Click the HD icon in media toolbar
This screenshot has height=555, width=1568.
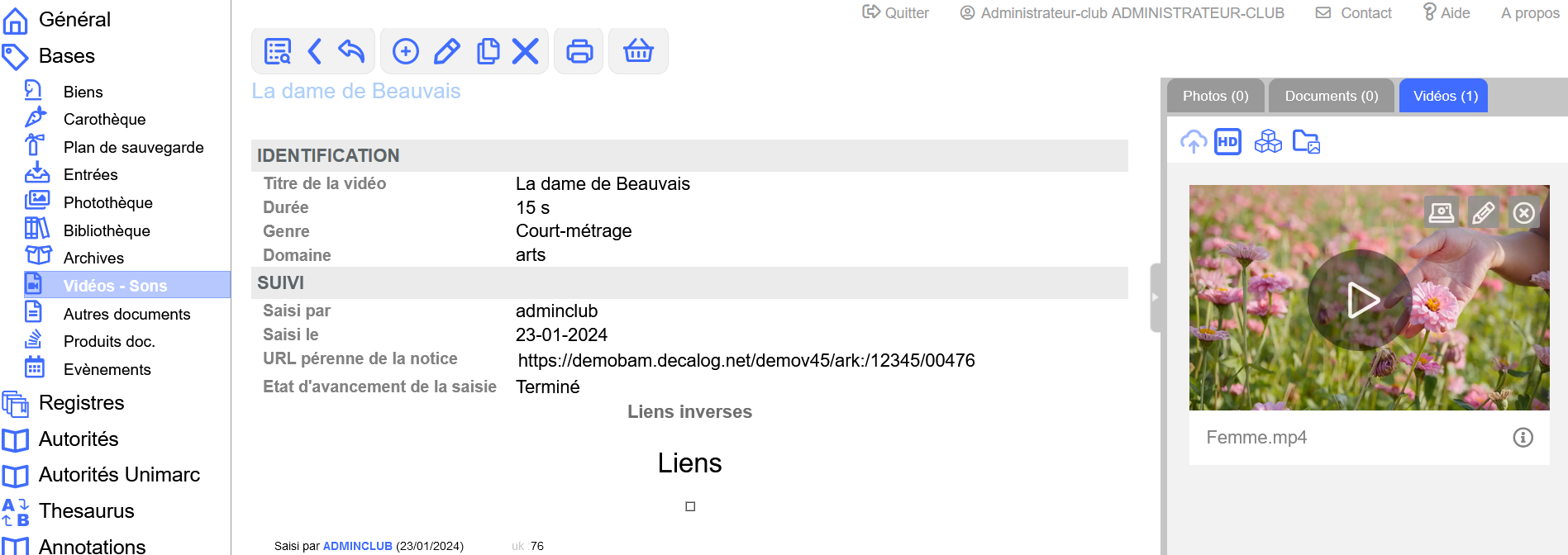click(x=1227, y=142)
